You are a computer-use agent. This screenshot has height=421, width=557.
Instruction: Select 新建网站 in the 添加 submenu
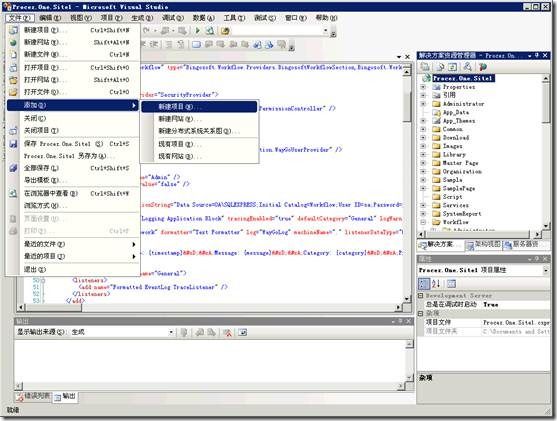pyautogui.click(x=199, y=119)
